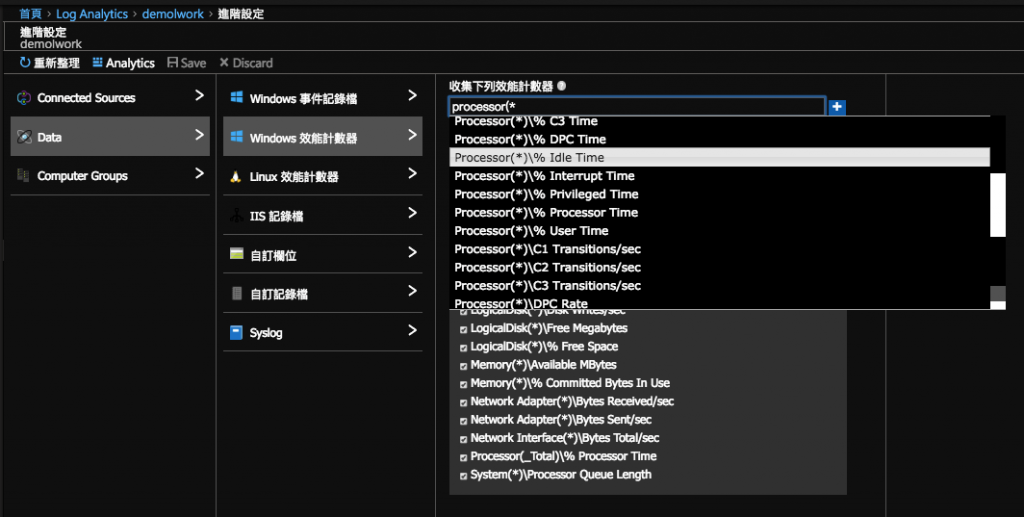Click the Save button
Screen dimensions: 1024x517
coord(186,63)
